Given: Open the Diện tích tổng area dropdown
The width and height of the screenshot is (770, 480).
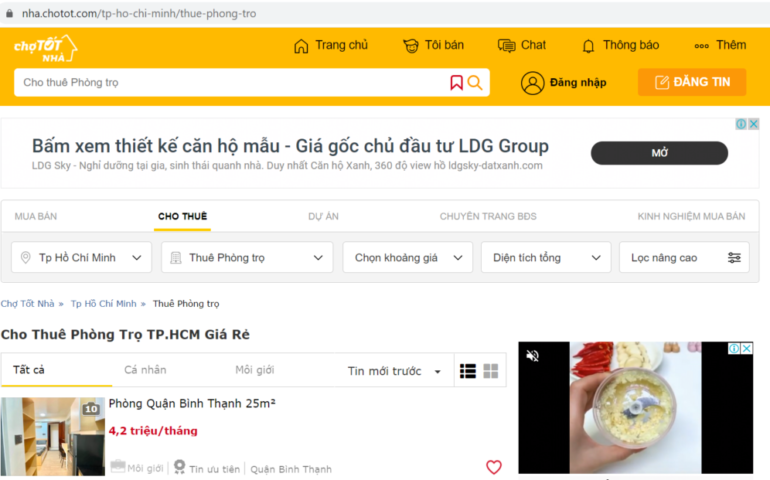Looking at the screenshot, I should [545, 257].
